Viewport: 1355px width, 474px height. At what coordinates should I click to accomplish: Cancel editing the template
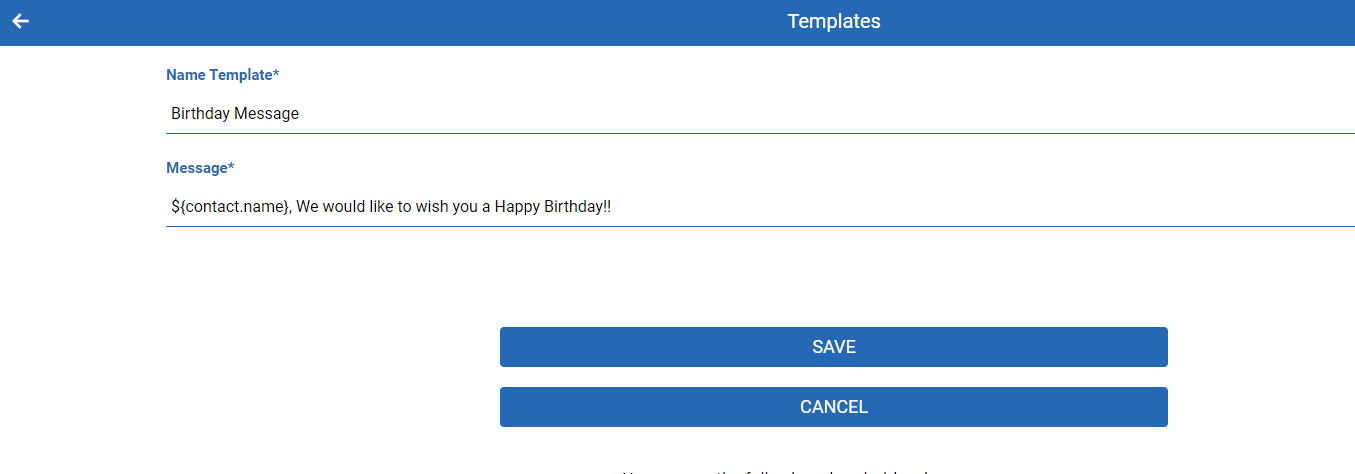[833, 407]
